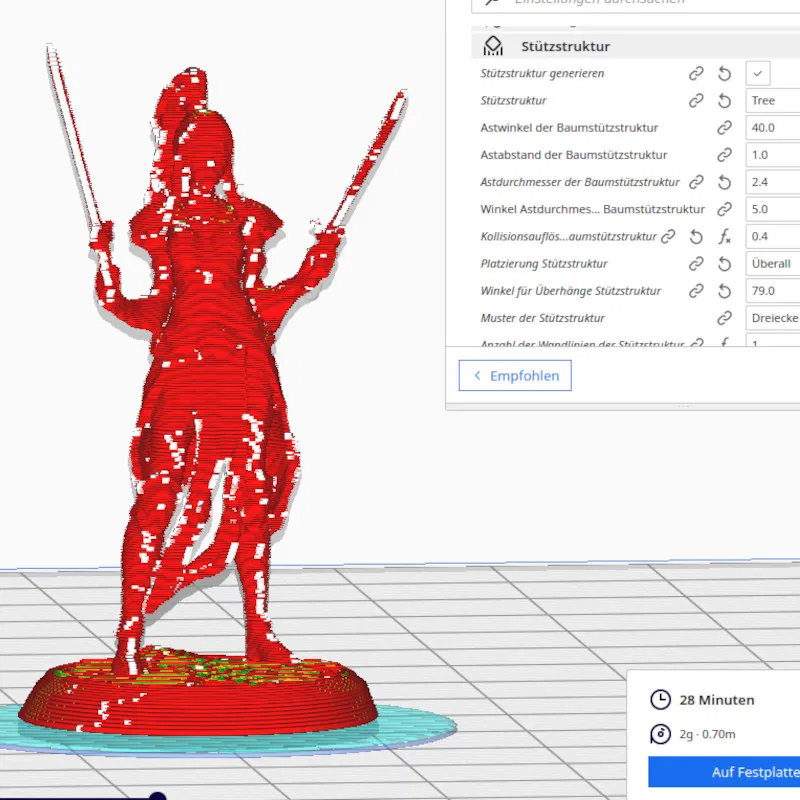Open Platzierung Stützstruktur dropdown showing Überall

(x=772, y=264)
